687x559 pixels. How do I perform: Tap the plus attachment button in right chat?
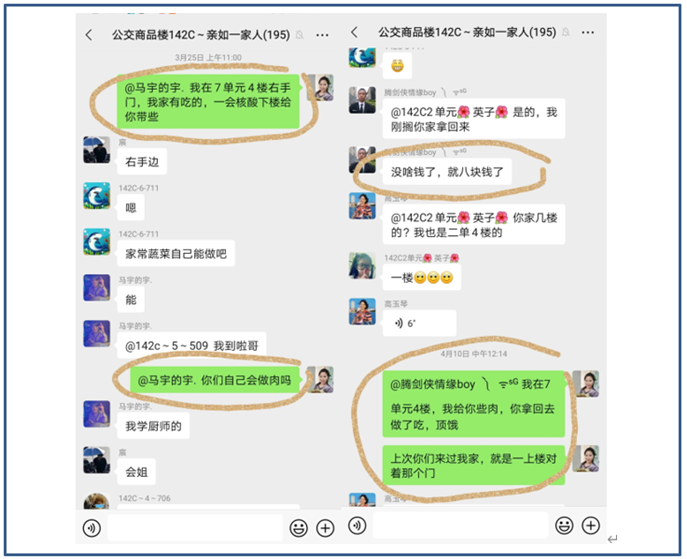tap(591, 525)
